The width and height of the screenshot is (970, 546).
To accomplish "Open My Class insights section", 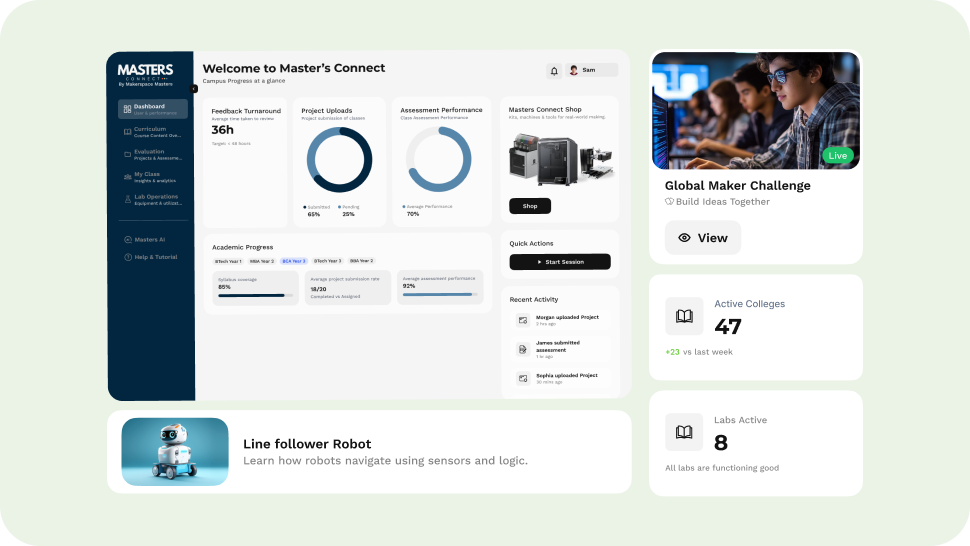I will pyautogui.click(x=153, y=177).
